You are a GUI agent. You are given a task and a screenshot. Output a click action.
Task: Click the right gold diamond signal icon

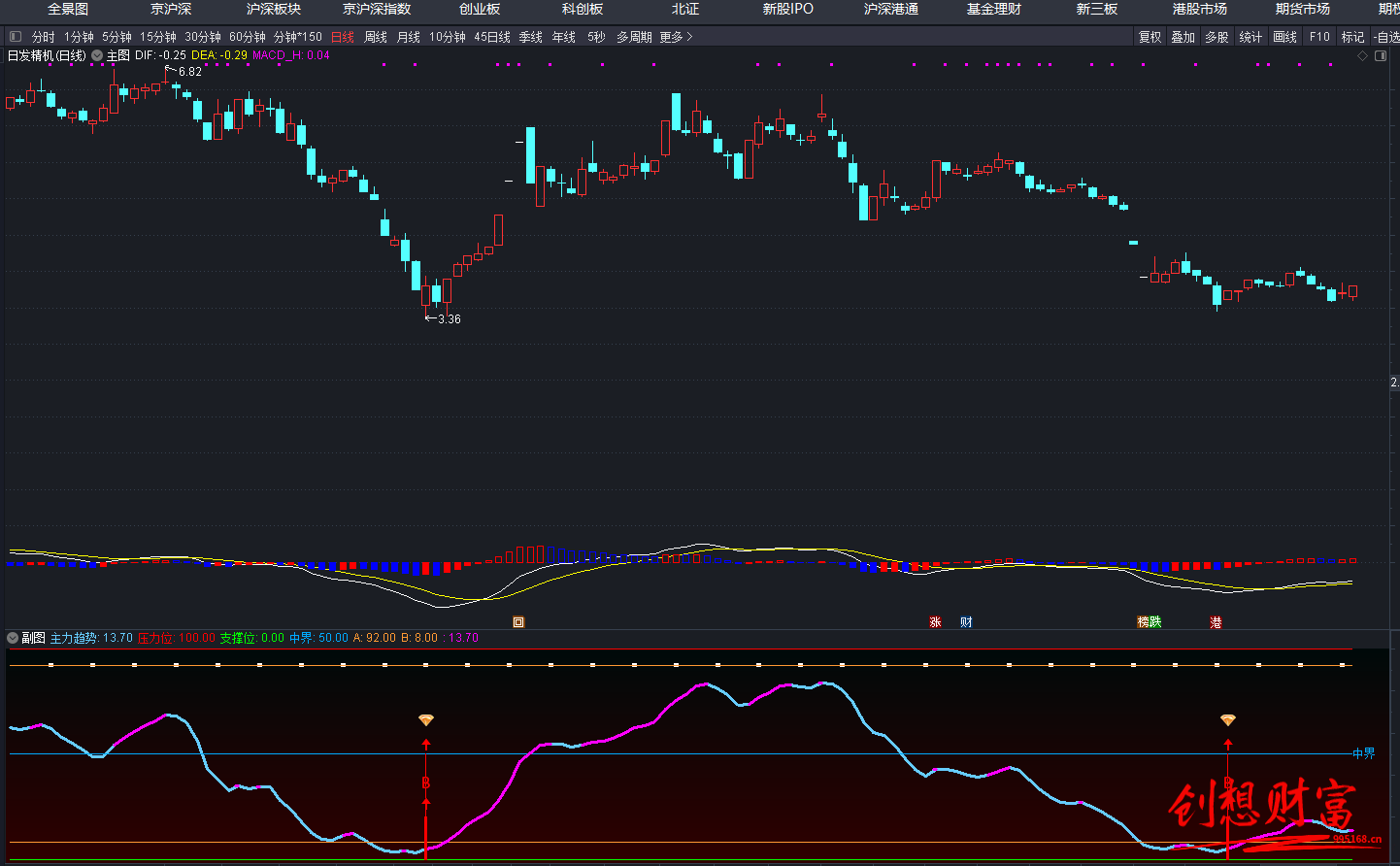click(1227, 719)
